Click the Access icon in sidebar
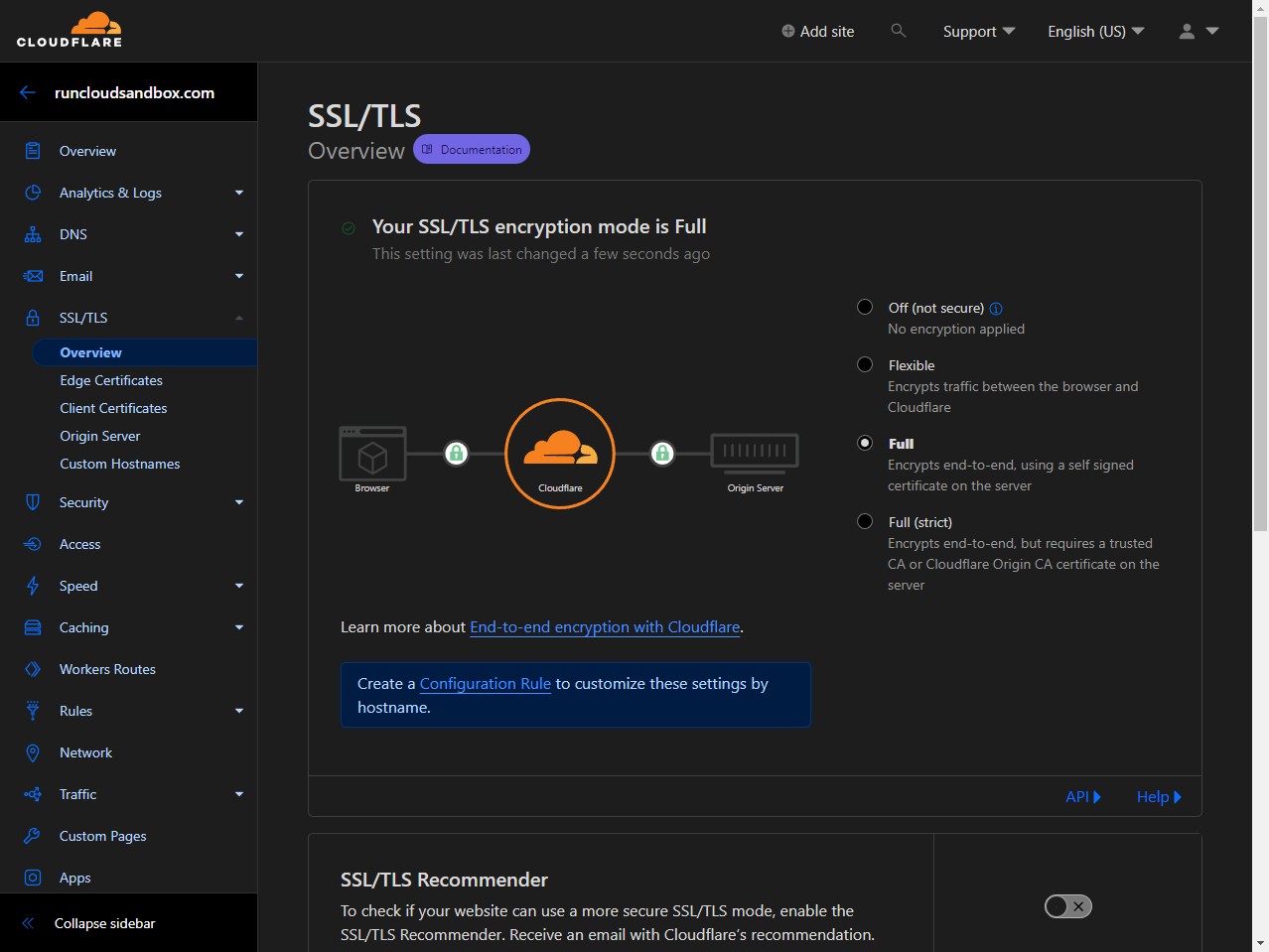 click(33, 544)
